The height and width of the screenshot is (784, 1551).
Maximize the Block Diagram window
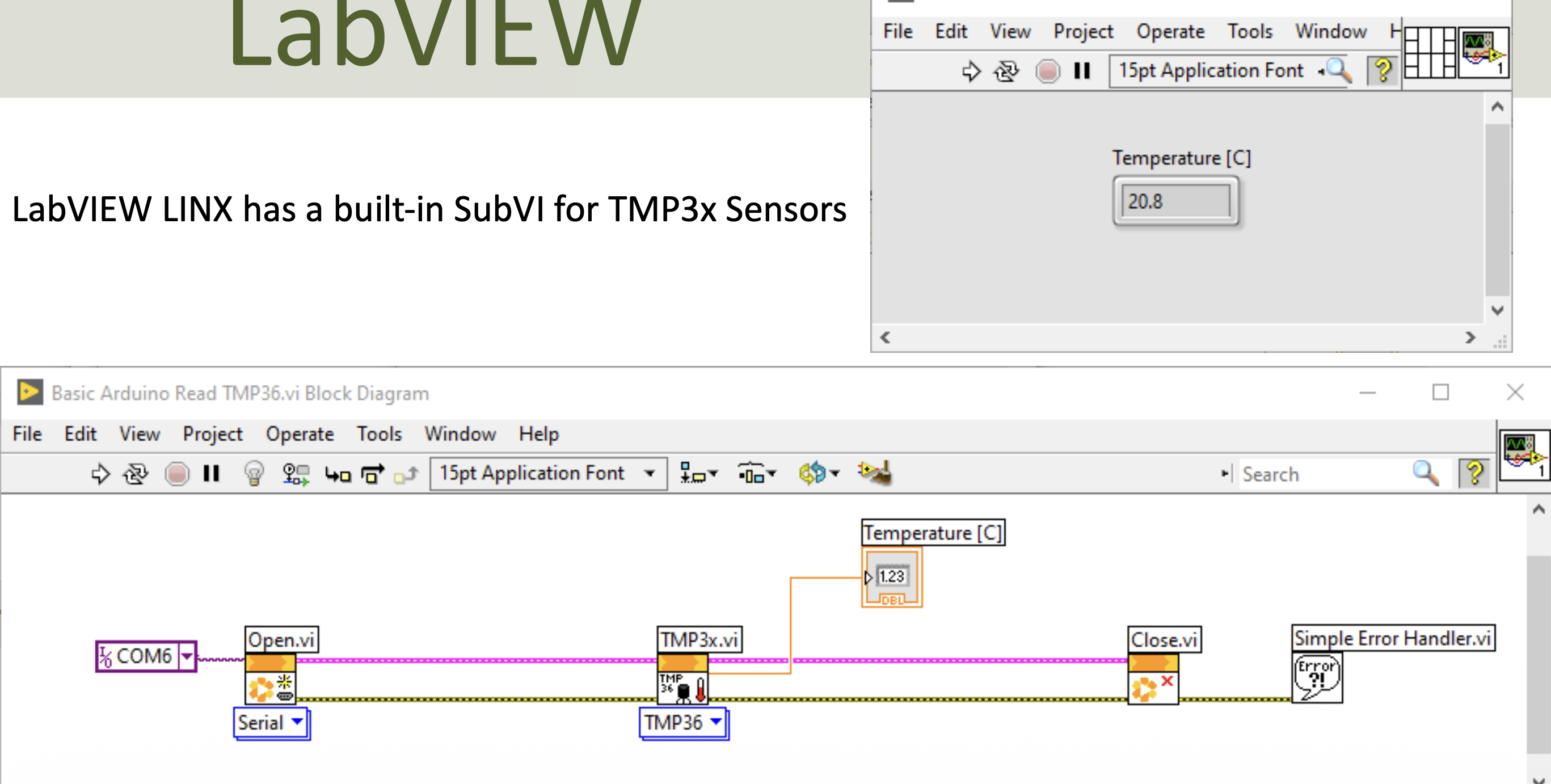tap(1440, 393)
